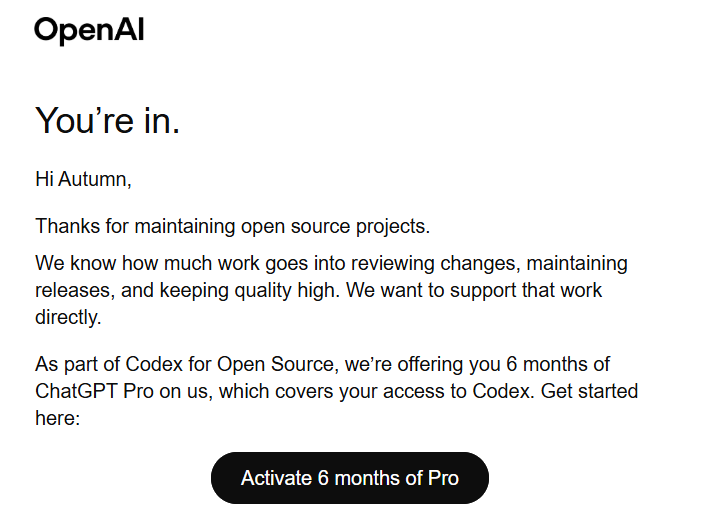Image resolution: width=727 pixels, height=516 pixels.
Task: Click "offering you 6 months" in body text
Action: 510,363
